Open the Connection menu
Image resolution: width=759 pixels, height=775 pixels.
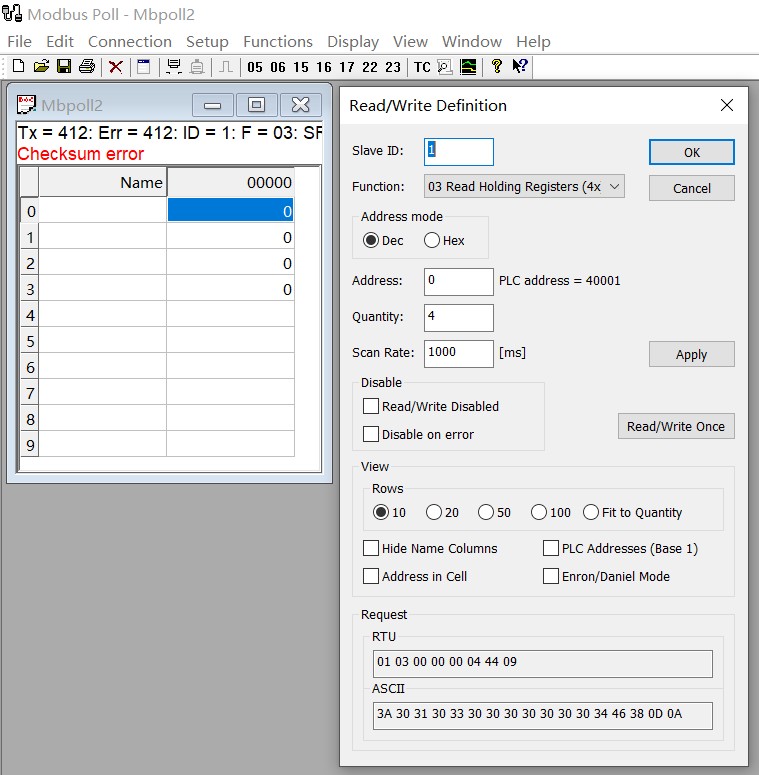click(130, 42)
